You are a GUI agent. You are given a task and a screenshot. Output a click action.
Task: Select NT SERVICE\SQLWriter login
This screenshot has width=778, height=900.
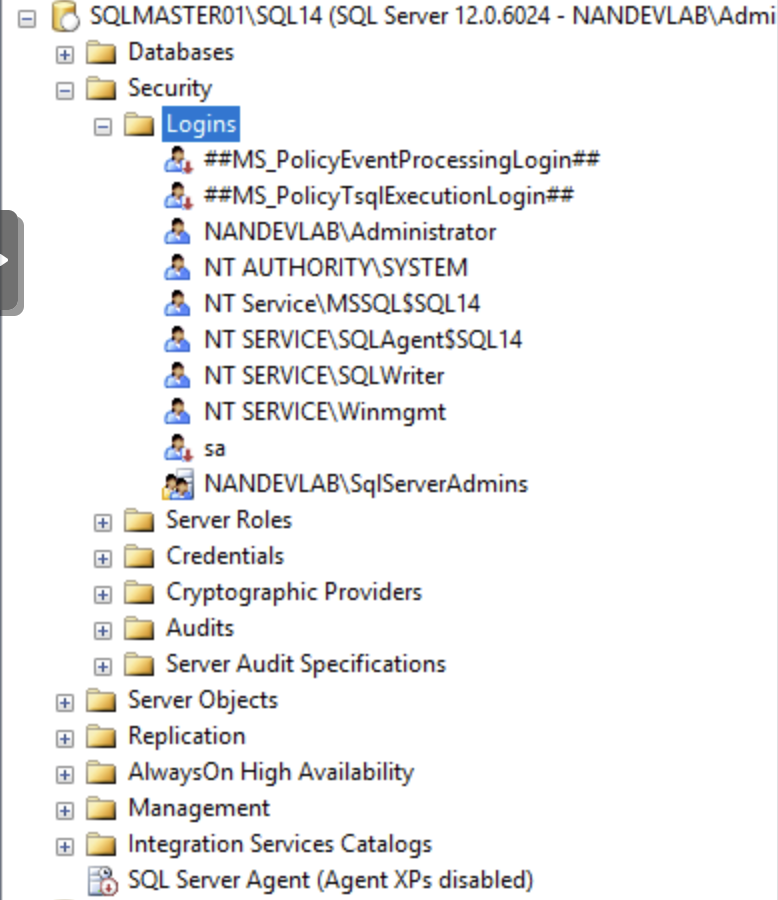[x=324, y=376]
